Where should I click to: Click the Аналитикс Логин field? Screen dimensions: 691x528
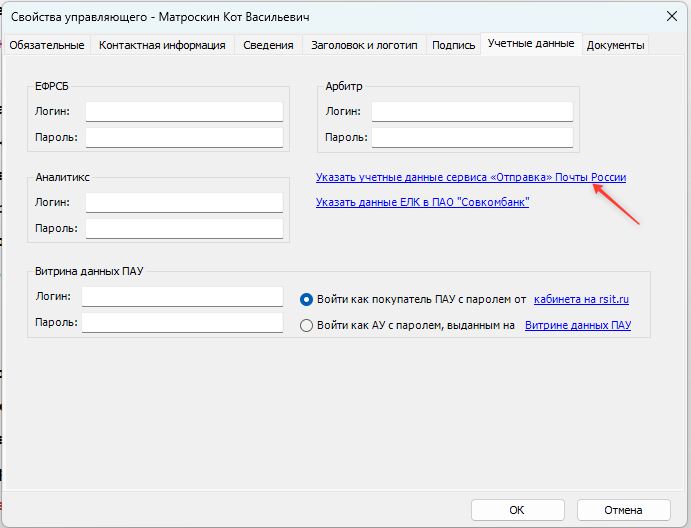point(184,202)
